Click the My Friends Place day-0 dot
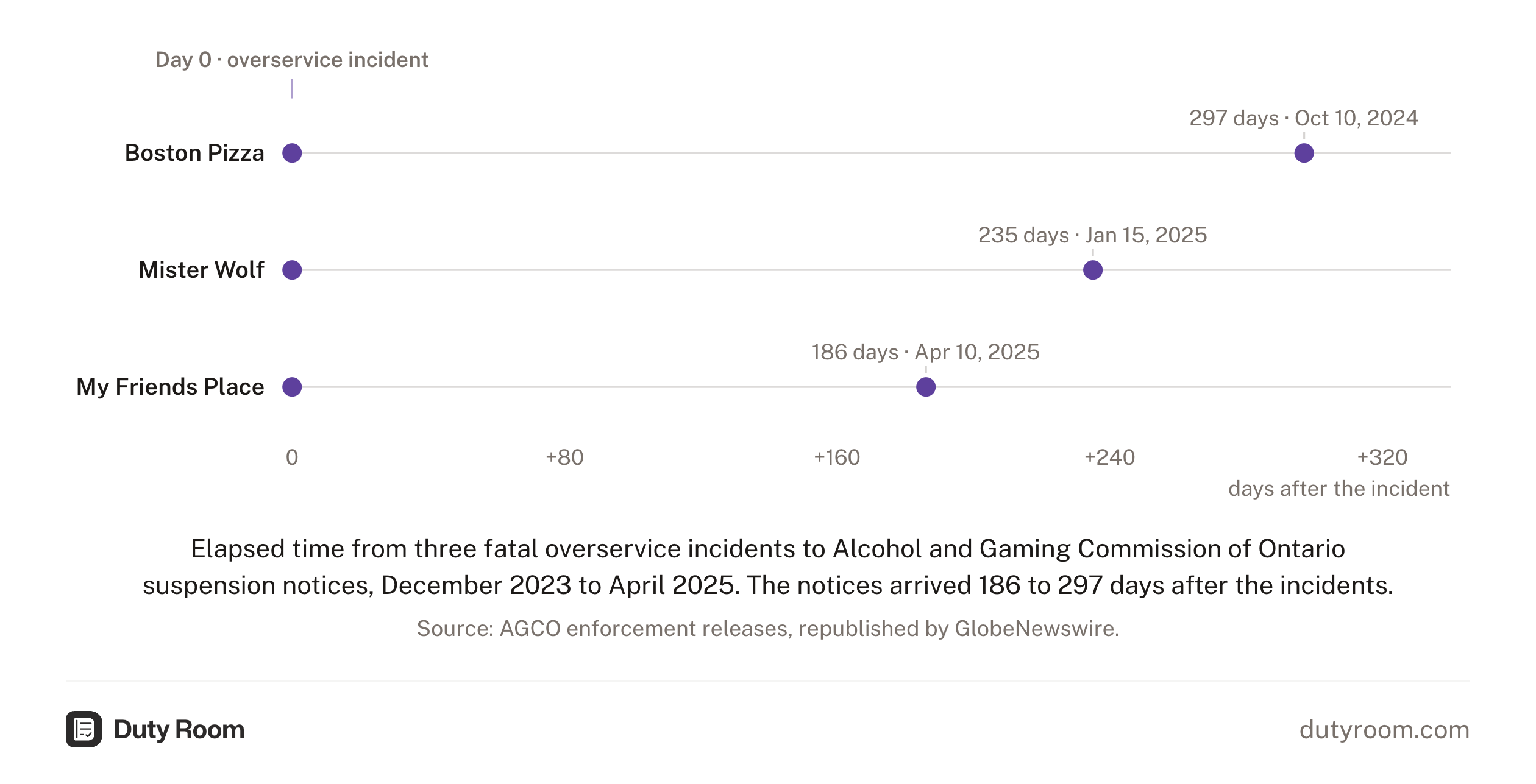 [x=292, y=387]
